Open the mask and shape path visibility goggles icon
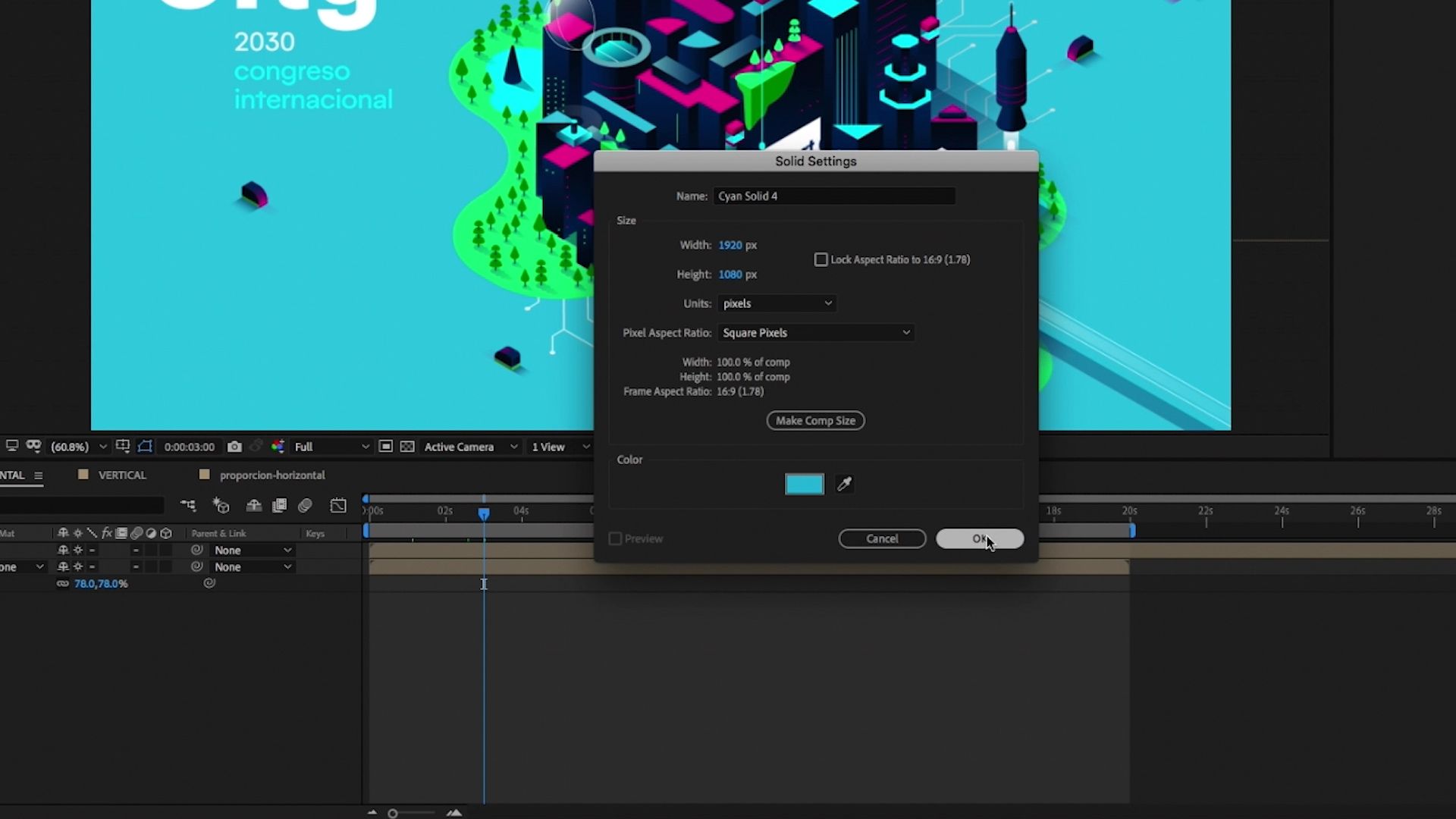 pyautogui.click(x=33, y=446)
